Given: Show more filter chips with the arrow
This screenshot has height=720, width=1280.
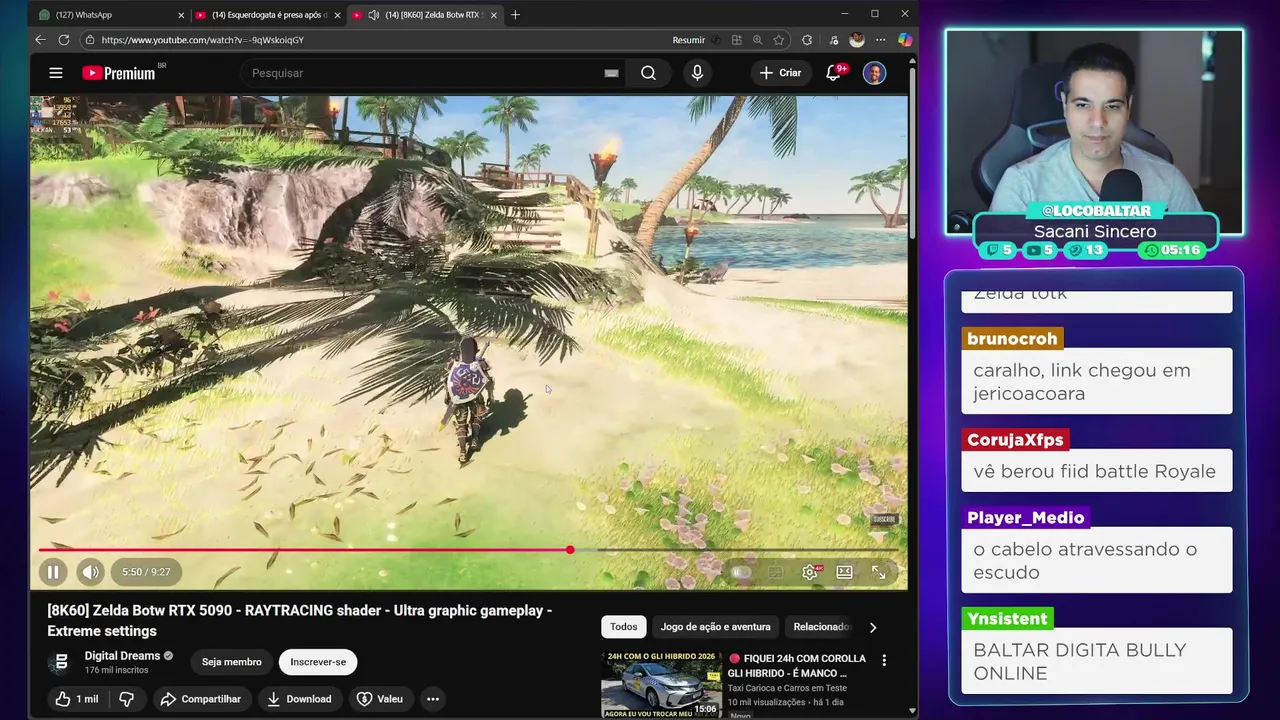Looking at the screenshot, I should (873, 627).
